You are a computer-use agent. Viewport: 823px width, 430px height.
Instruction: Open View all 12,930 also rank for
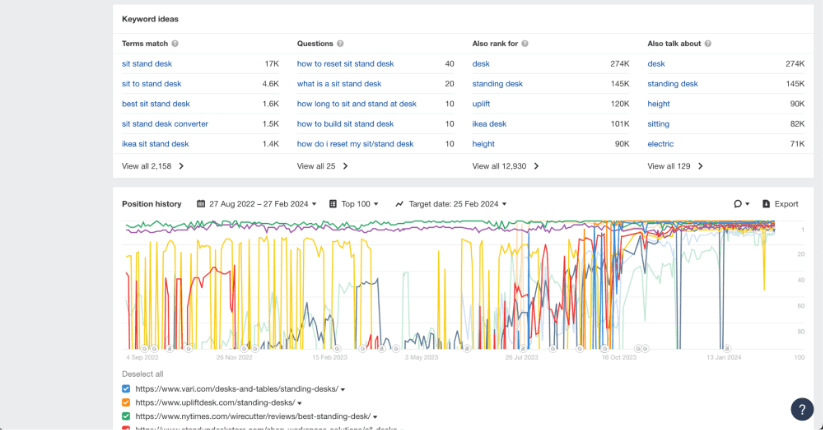505,166
